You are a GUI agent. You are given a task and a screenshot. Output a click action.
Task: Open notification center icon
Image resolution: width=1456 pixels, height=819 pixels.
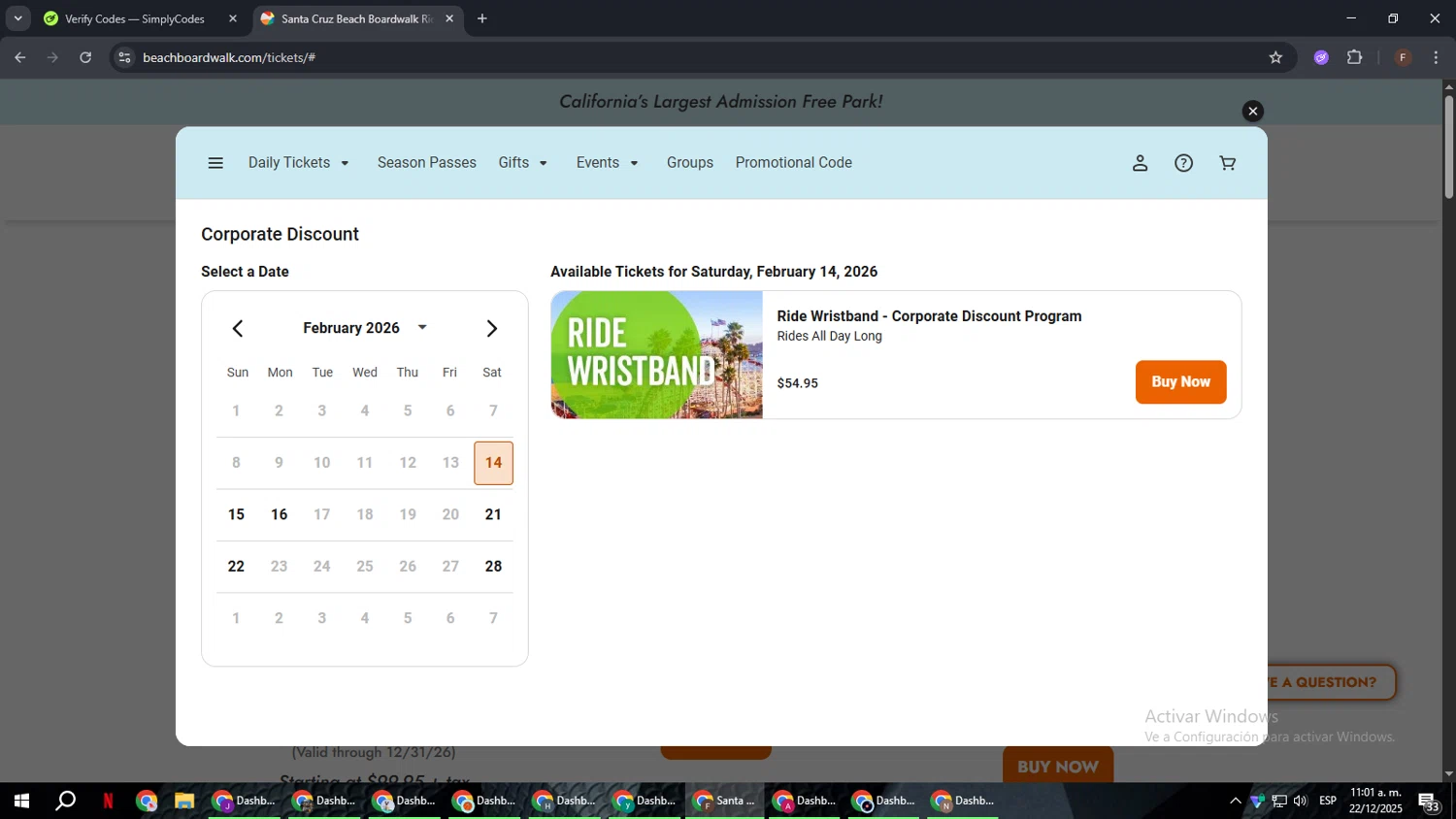point(1429,802)
